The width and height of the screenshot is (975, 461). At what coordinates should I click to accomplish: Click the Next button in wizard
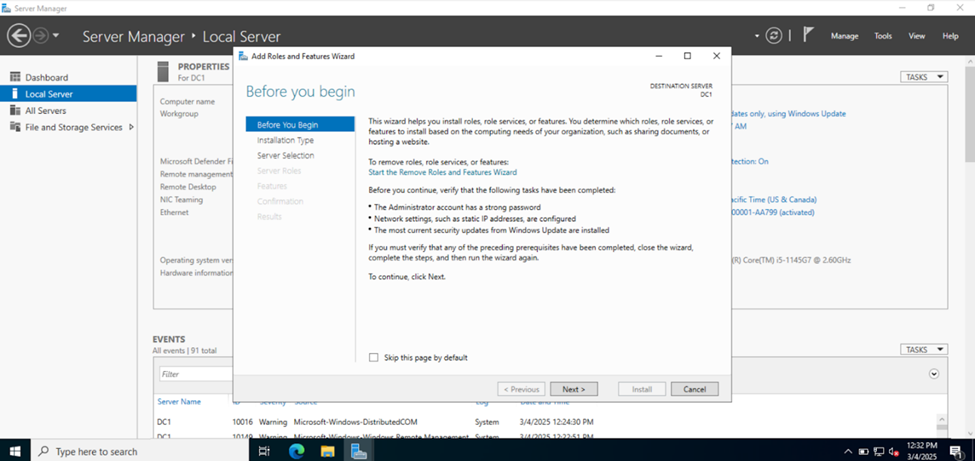tap(574, 389)
